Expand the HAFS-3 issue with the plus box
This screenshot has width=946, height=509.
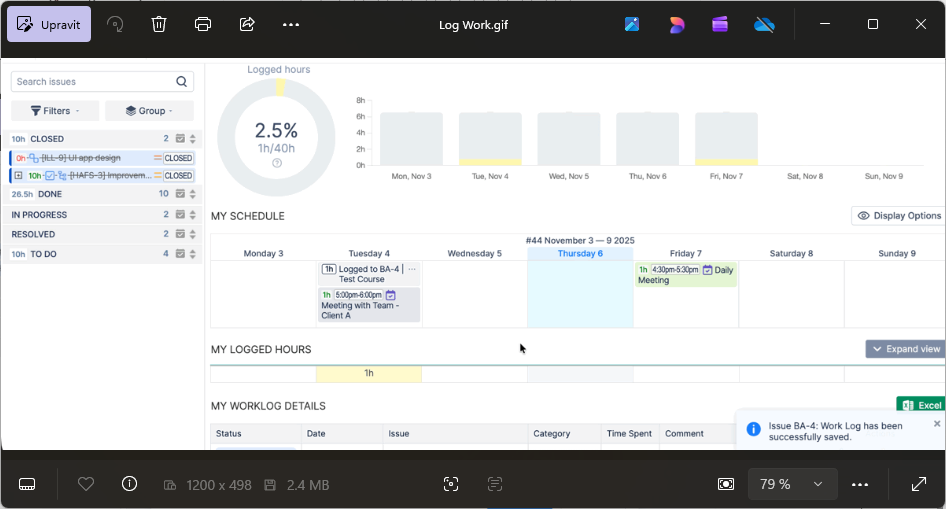coord(18,176)
